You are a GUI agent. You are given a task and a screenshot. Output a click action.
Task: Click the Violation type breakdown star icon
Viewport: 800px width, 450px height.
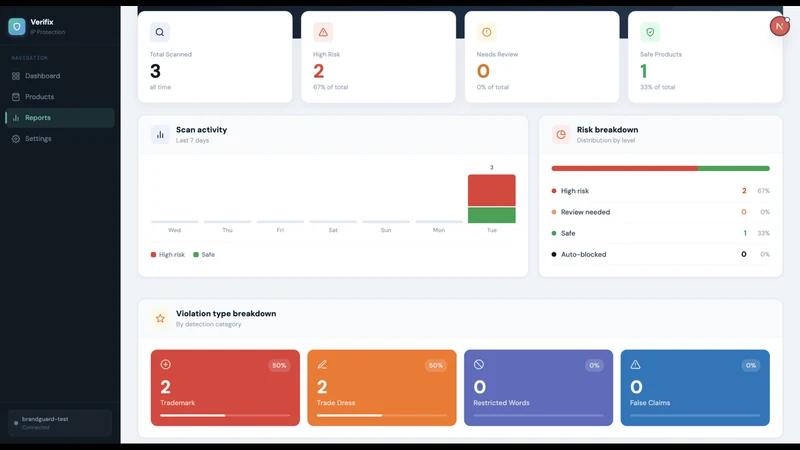coord(160,318)
